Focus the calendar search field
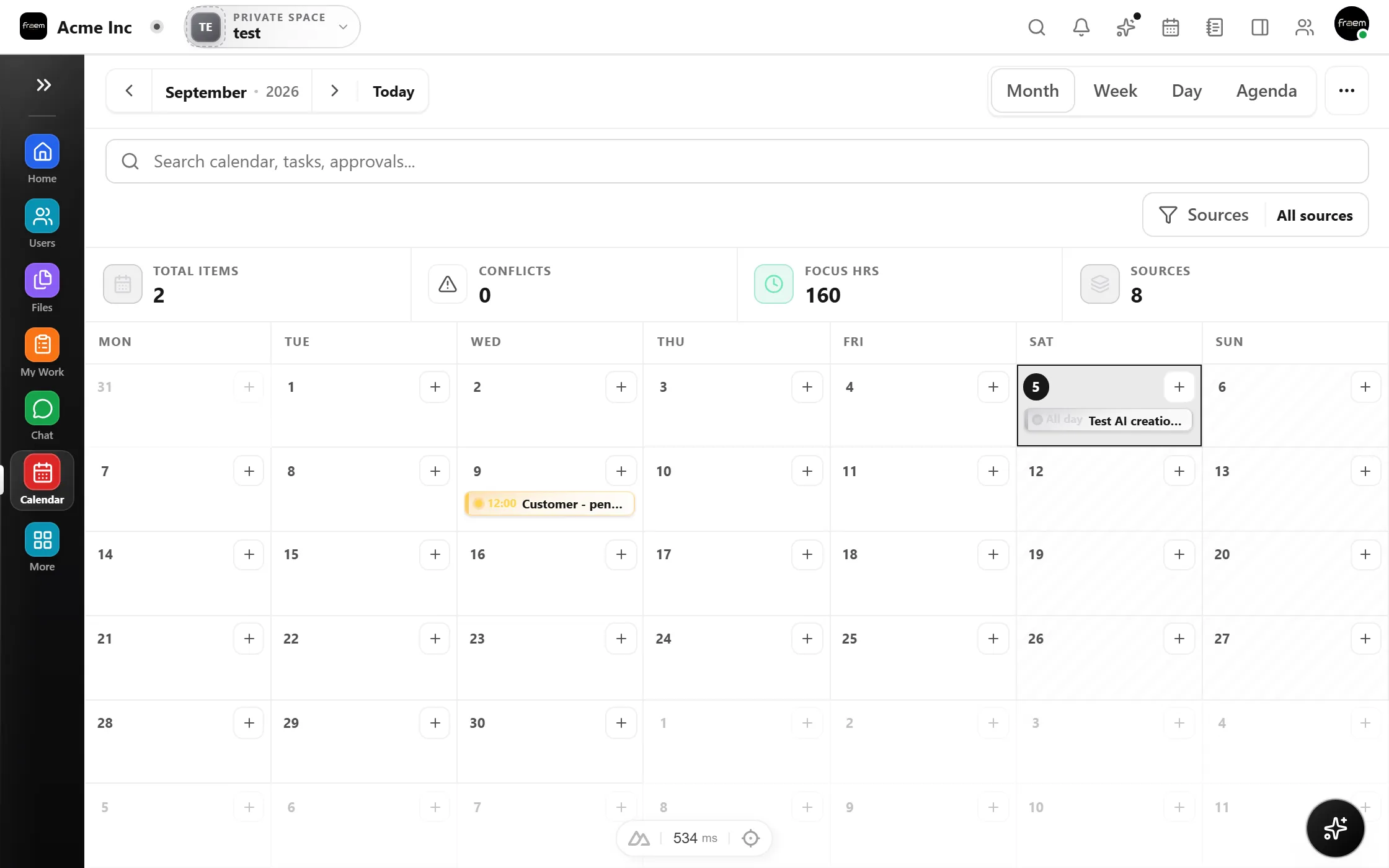Screen dimensions: 1389x868 (x=737, y=161)
